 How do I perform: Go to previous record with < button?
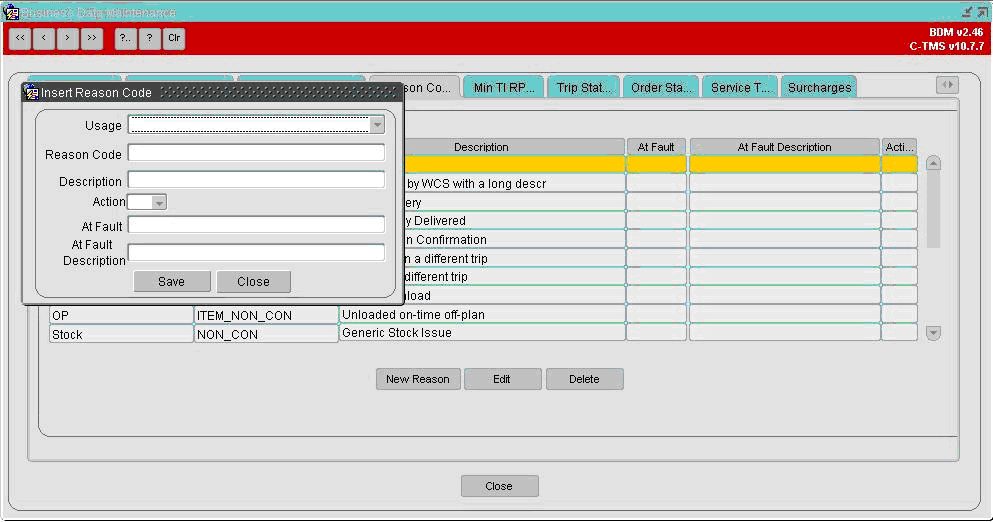coord(44,38)
